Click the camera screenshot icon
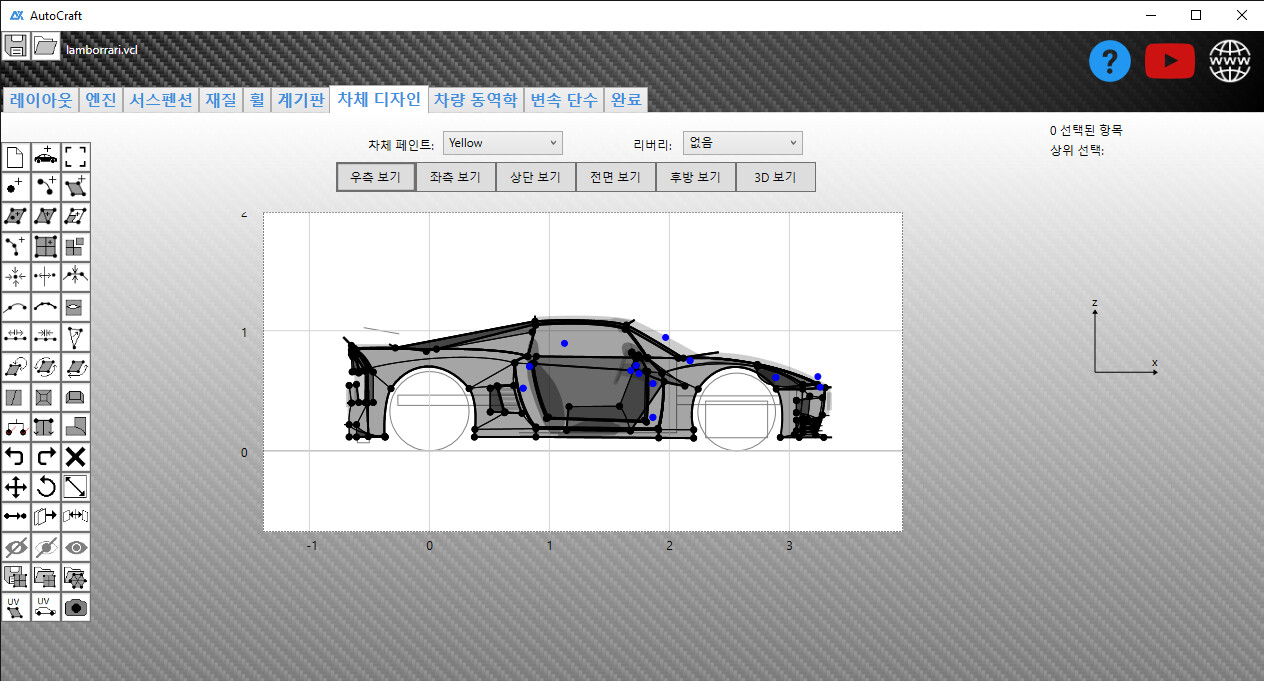Viewport: 1264px width, 681px height. [76, 607]
